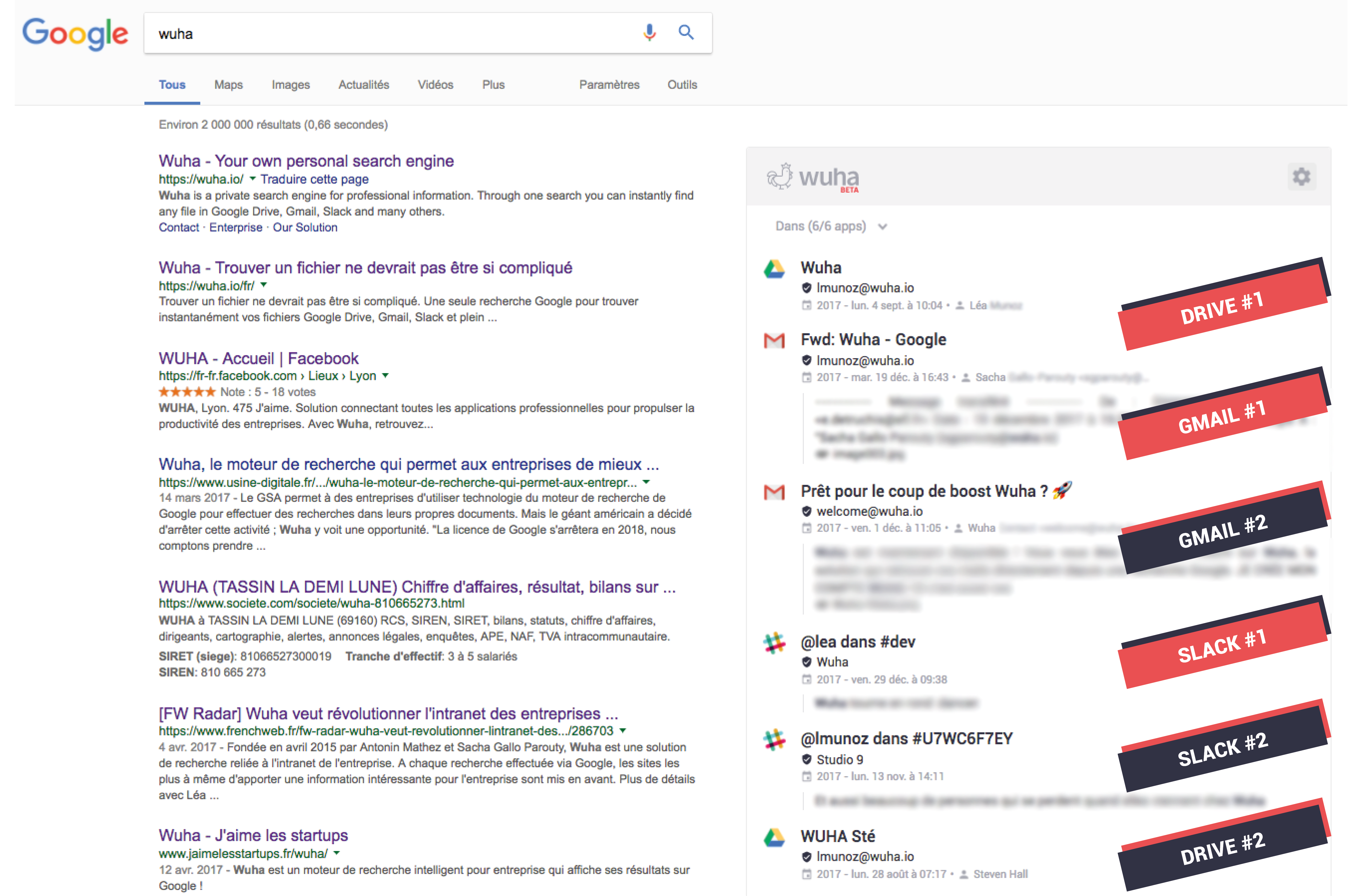This screenshot has width=1361, height=896.
Task: Click into the search field containing wuha
Action: tap(389, 34)
